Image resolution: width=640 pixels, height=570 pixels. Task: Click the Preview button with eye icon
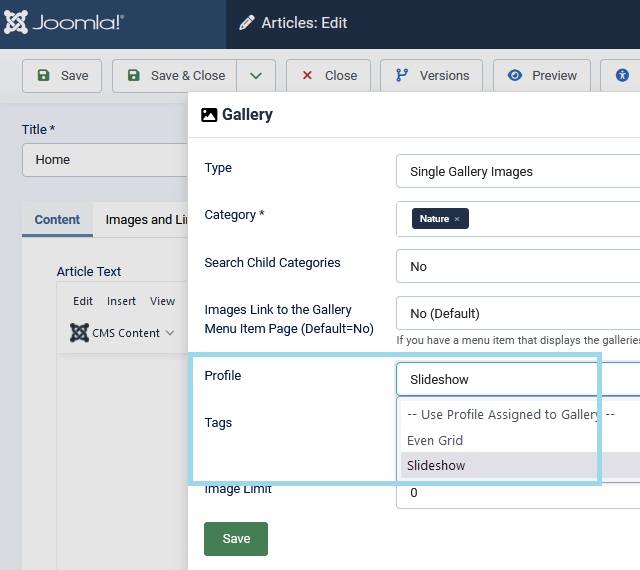(x=542, y=76)
